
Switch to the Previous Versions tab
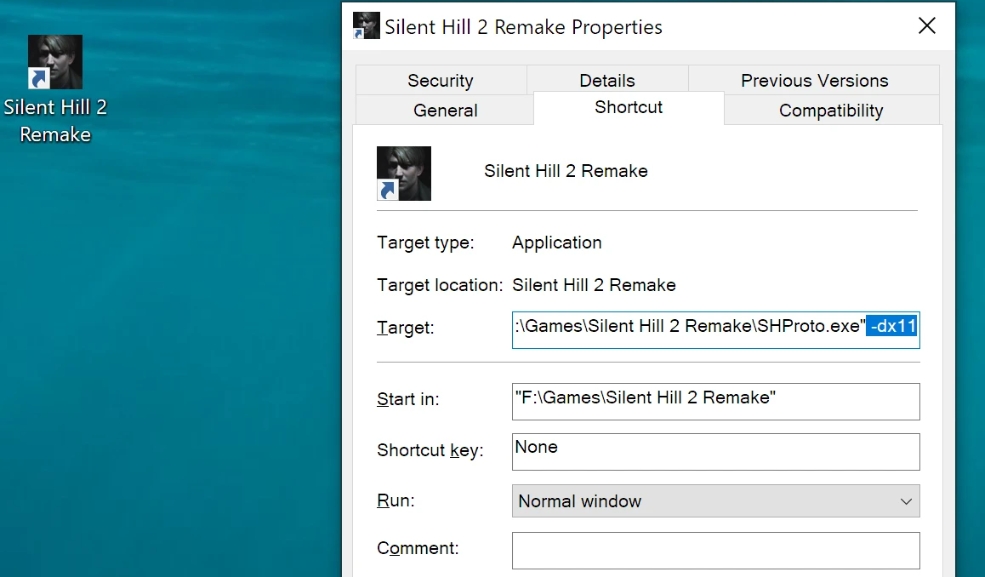814,80
